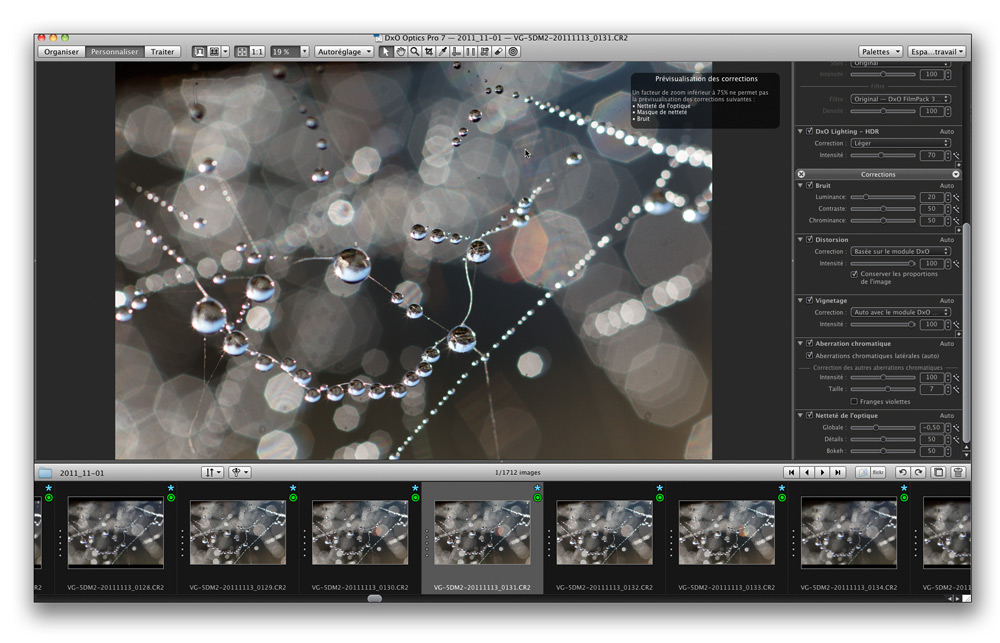Open the Corrections palette menu arrow
Viewport: 1000px width, 643px height.
(956, 174)
